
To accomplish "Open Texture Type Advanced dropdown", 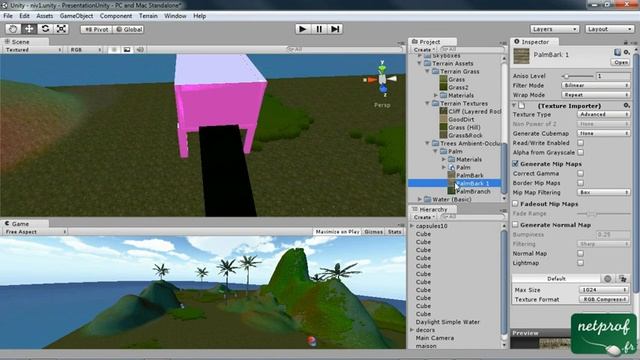I will pyautogui.click(x=604, y=114).
